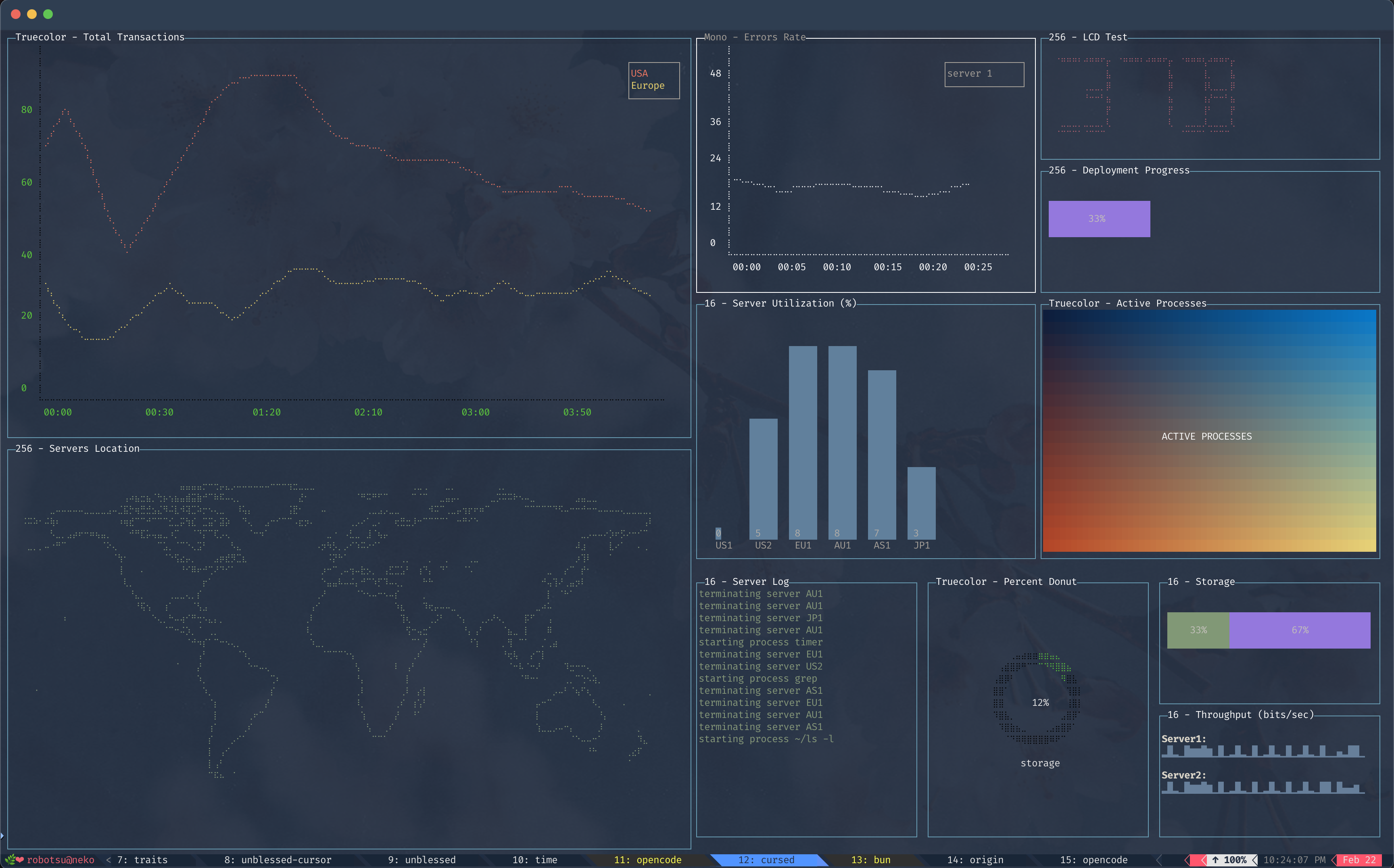Click the plant icon in status bar
Image resolution: width=1394 pixels, height=868 pixels.
(x=10, y=860)
